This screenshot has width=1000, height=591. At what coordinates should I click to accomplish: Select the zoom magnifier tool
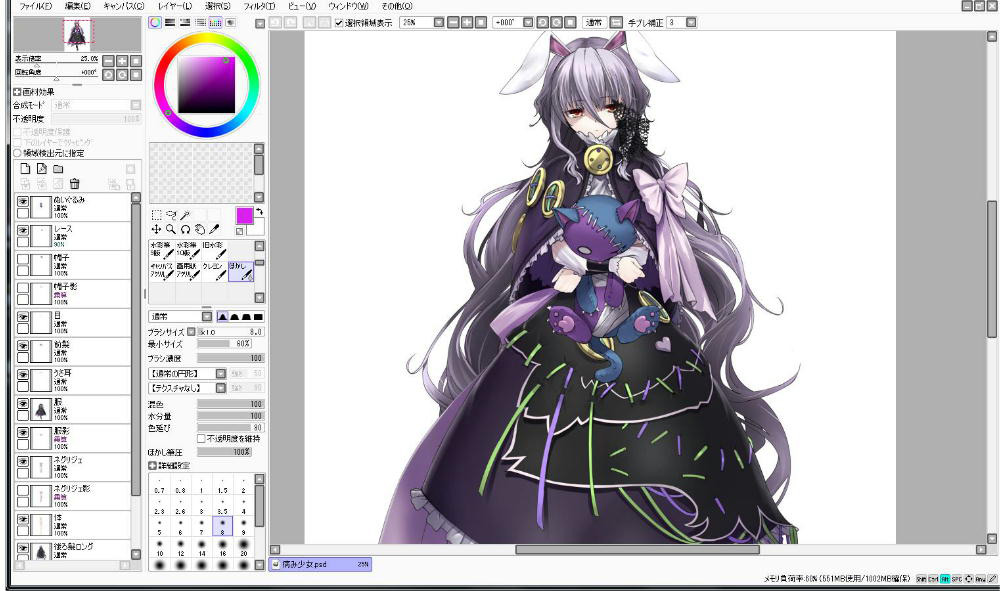point(171,229)
